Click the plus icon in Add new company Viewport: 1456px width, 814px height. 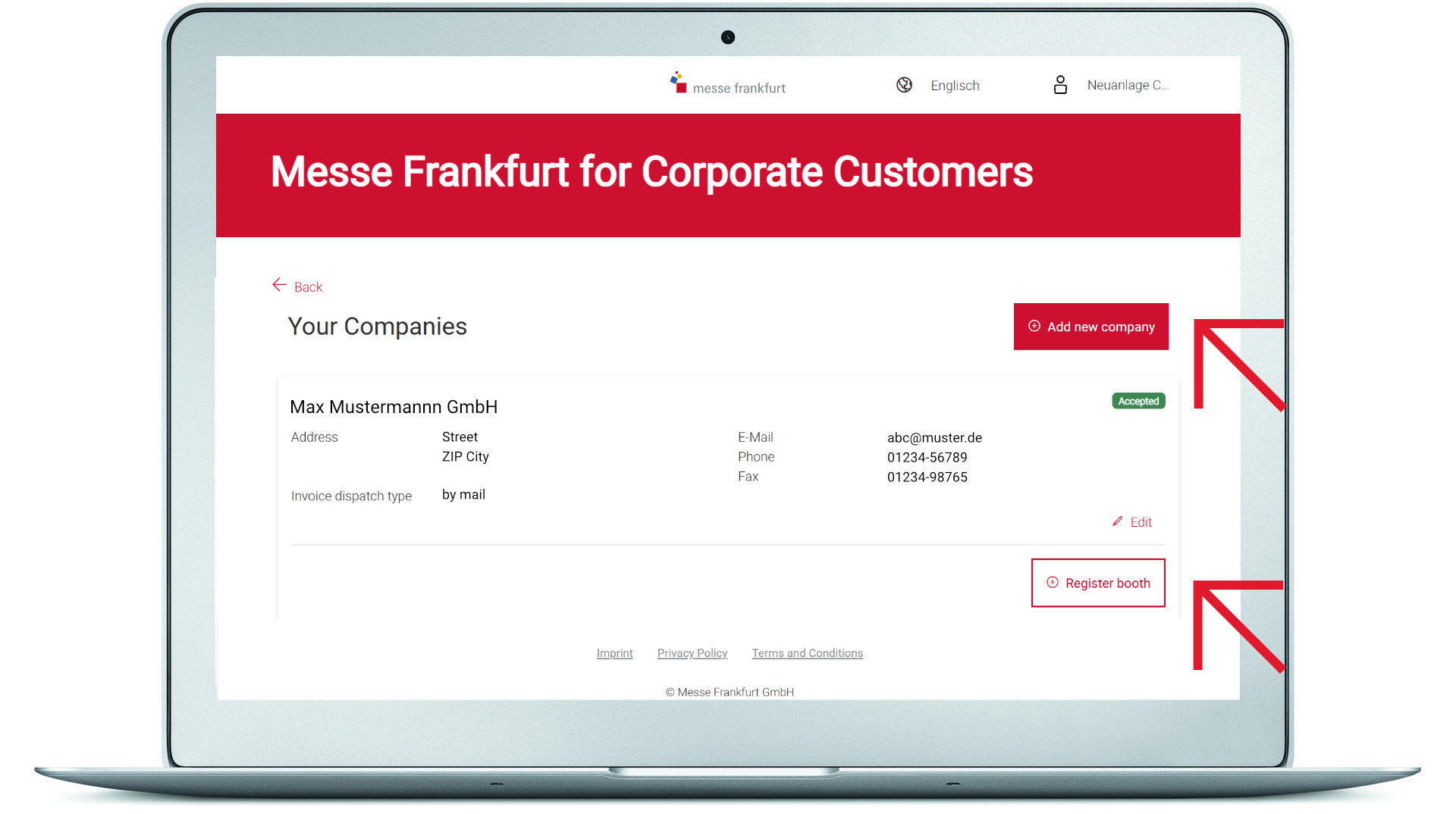click(1034, 326)
